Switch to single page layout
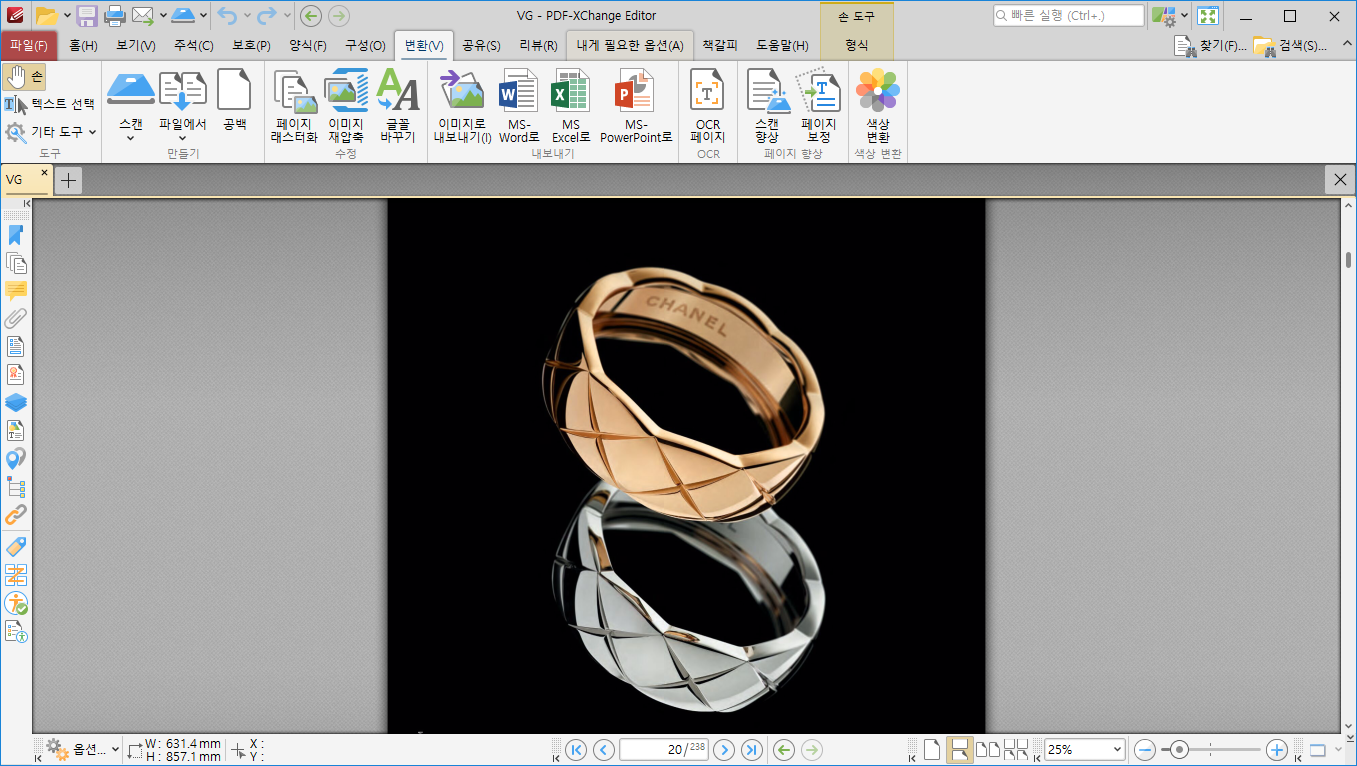 click(x=931, y=749)
